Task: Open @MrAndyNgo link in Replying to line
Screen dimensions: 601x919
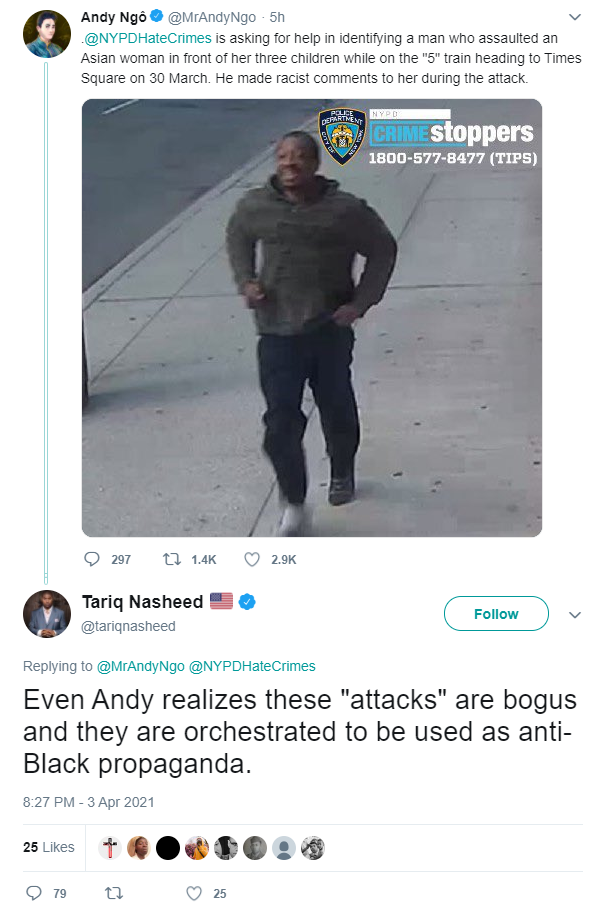Action: click(140, 666)
